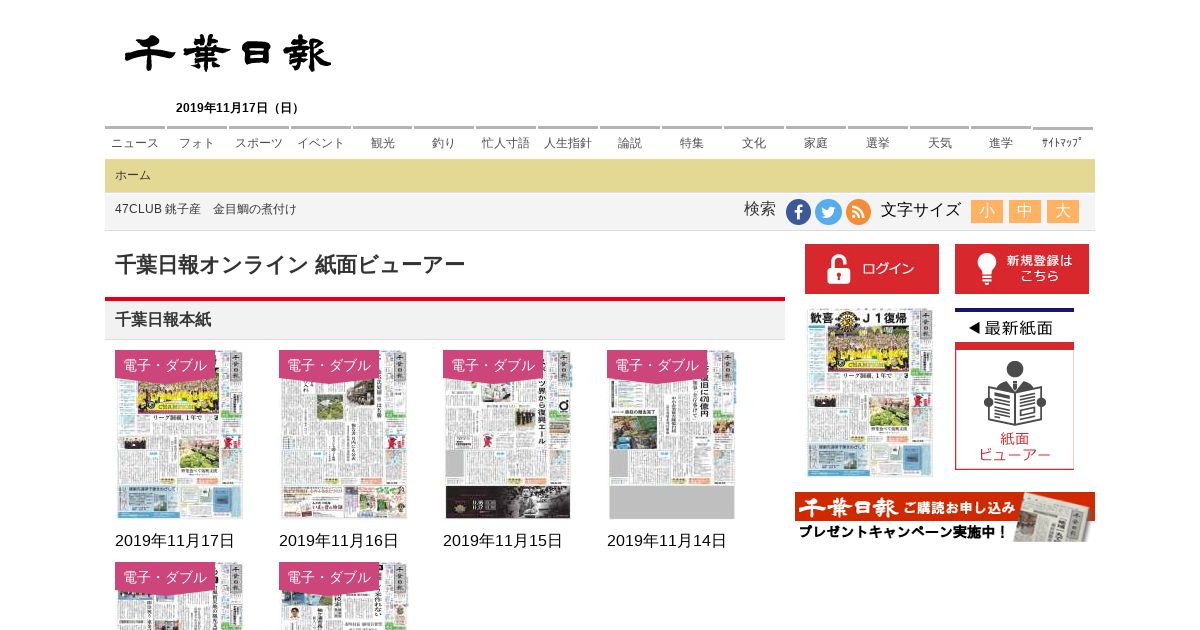The width and height of the screenshot is (1200, 630).
Task: Click the 2019年11月15日 date text
Action: [x=503, y=541]
